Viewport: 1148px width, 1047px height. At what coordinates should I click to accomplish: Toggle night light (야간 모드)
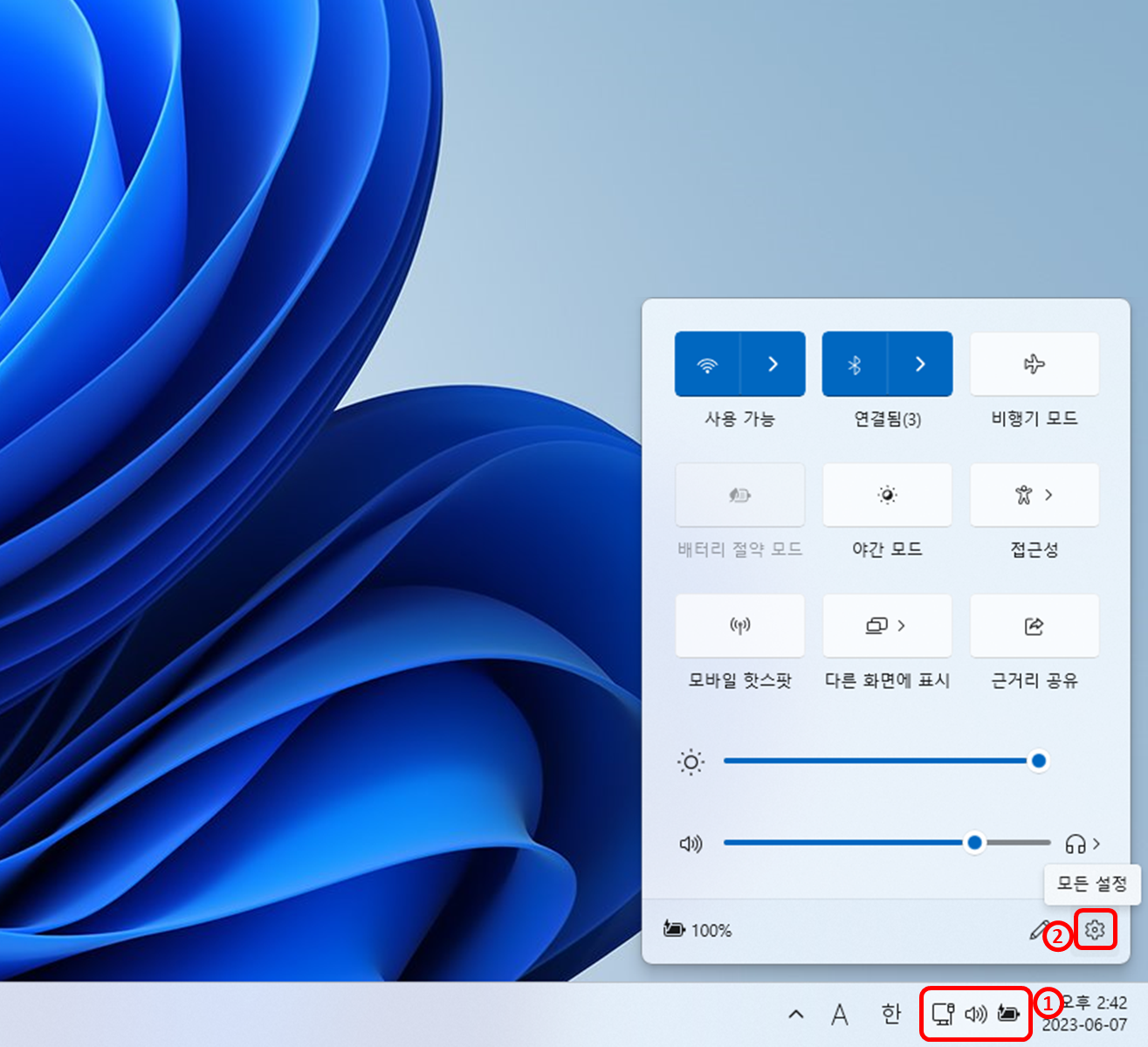tap(887, 495)
